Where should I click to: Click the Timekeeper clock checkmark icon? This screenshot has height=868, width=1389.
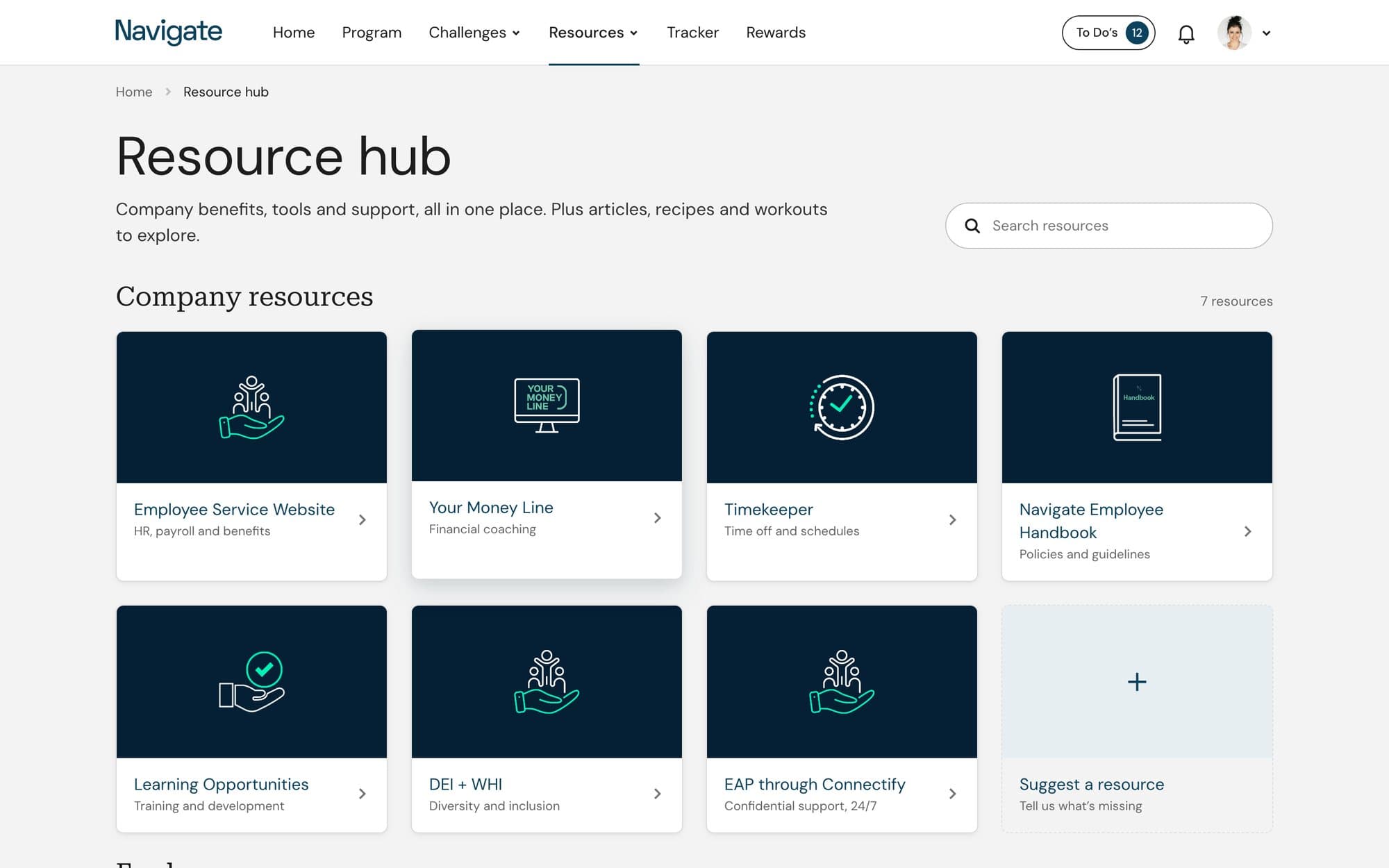pyautogui.click(x=842, y=408)
